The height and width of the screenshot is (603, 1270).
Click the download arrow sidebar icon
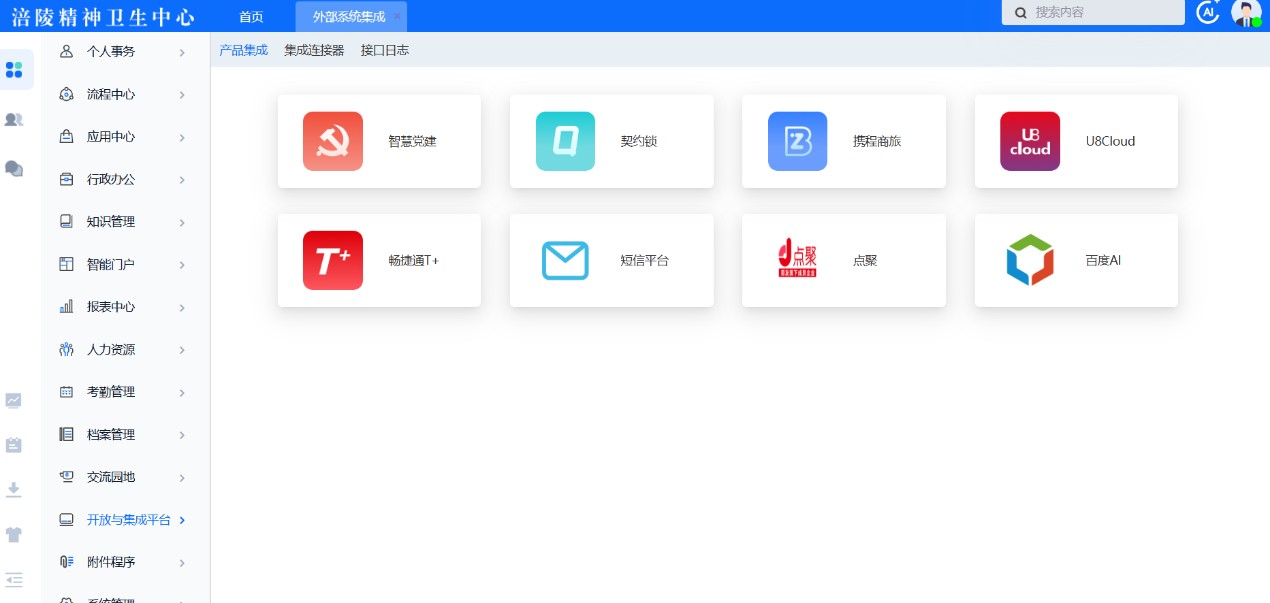coord(14,490)
